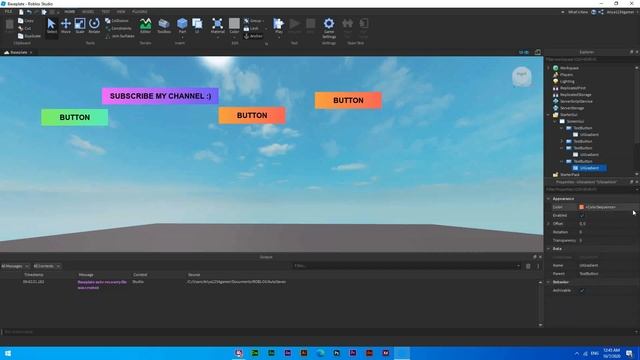Image resolution: width=640 pixels, height=360 pixels.
Task: Click the Cut clipboard button
Action: [24, 28]
